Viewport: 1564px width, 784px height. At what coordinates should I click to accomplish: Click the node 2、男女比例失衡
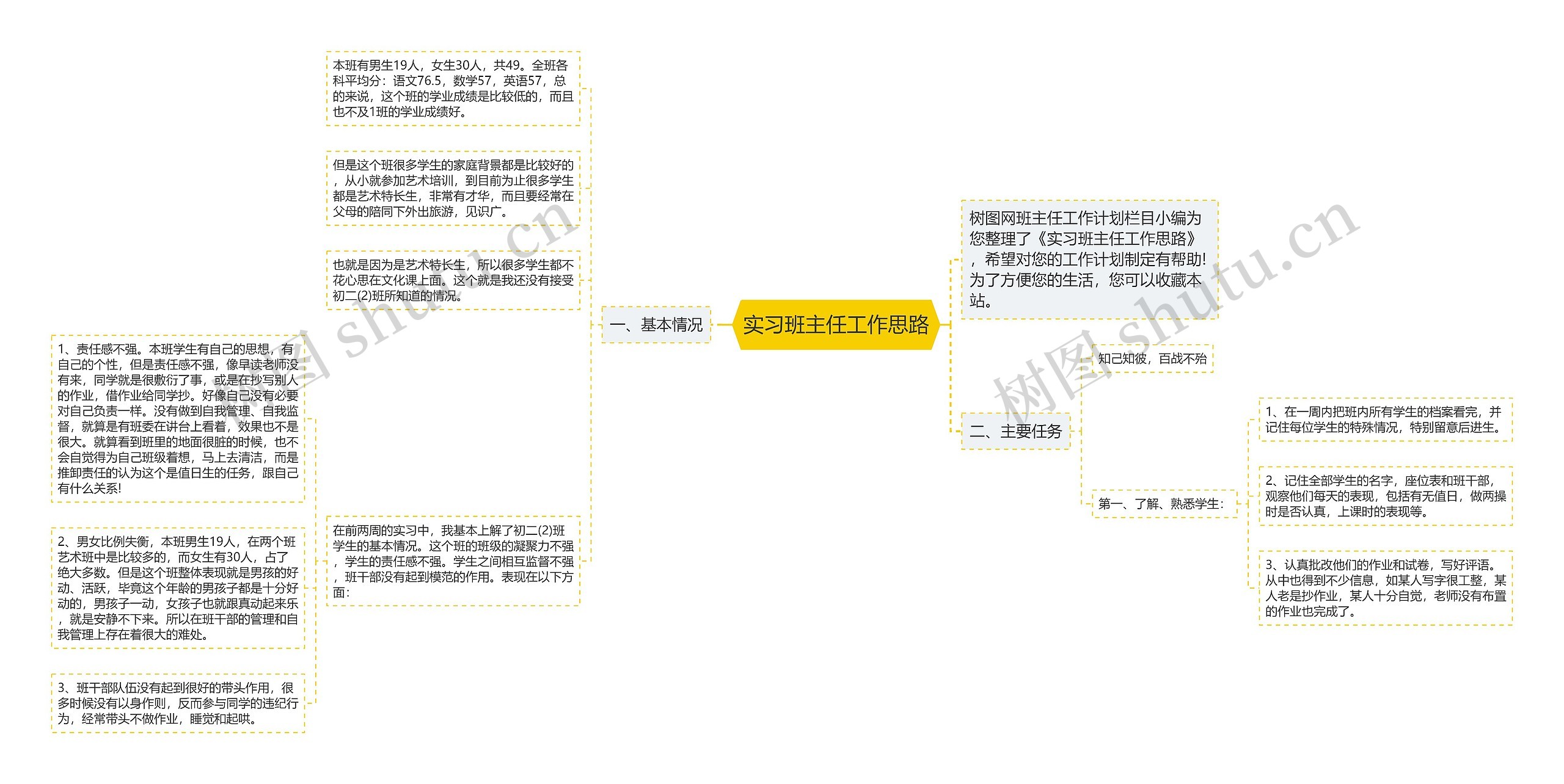coord(178,588)
